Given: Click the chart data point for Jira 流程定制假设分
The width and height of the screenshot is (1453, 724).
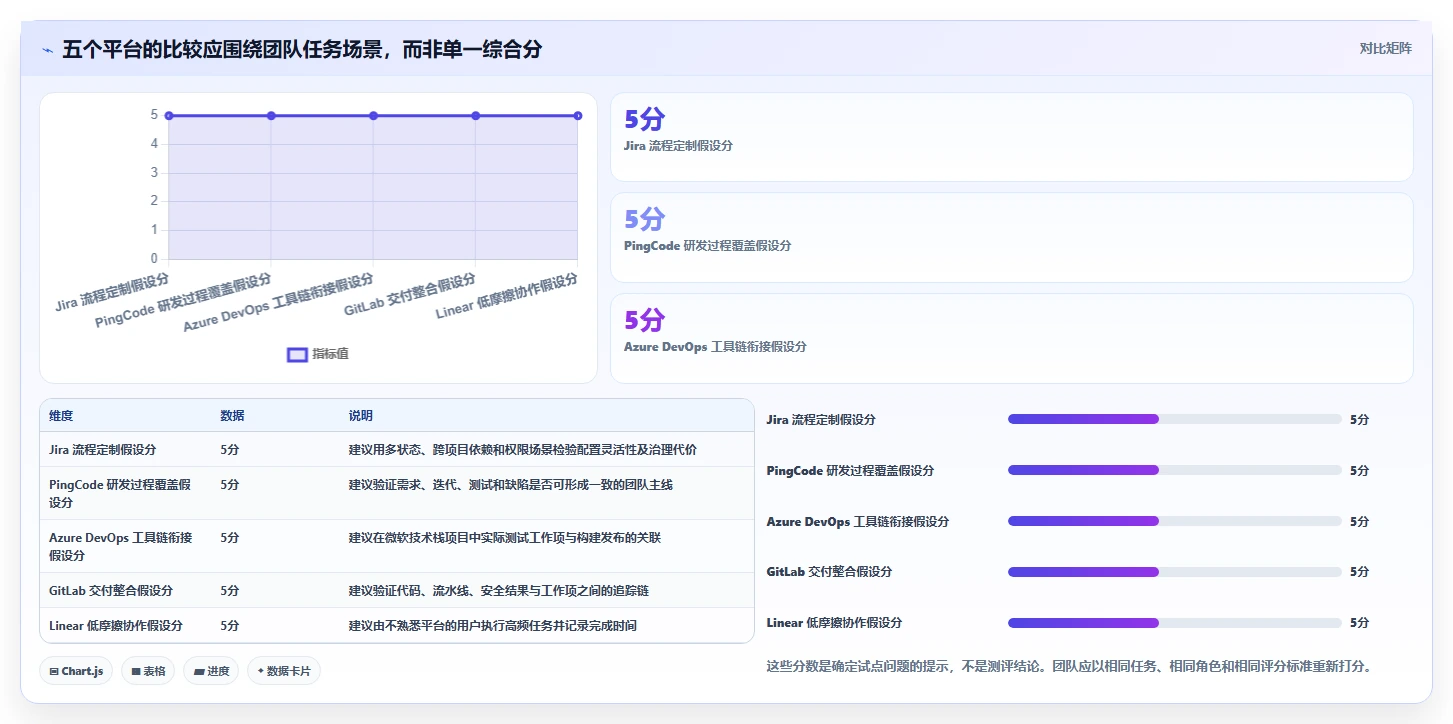Looking at the screenshot, I should click(169, 116).
